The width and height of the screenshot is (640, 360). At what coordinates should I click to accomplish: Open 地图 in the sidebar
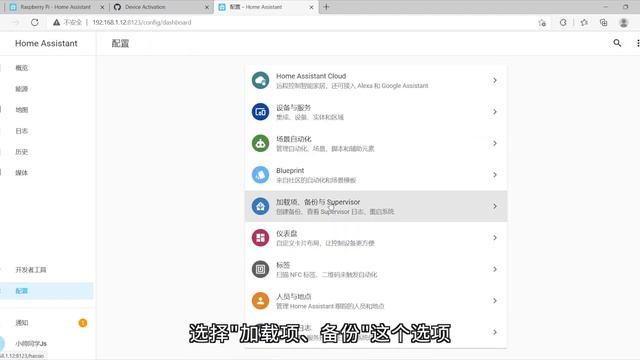(22, 110)
